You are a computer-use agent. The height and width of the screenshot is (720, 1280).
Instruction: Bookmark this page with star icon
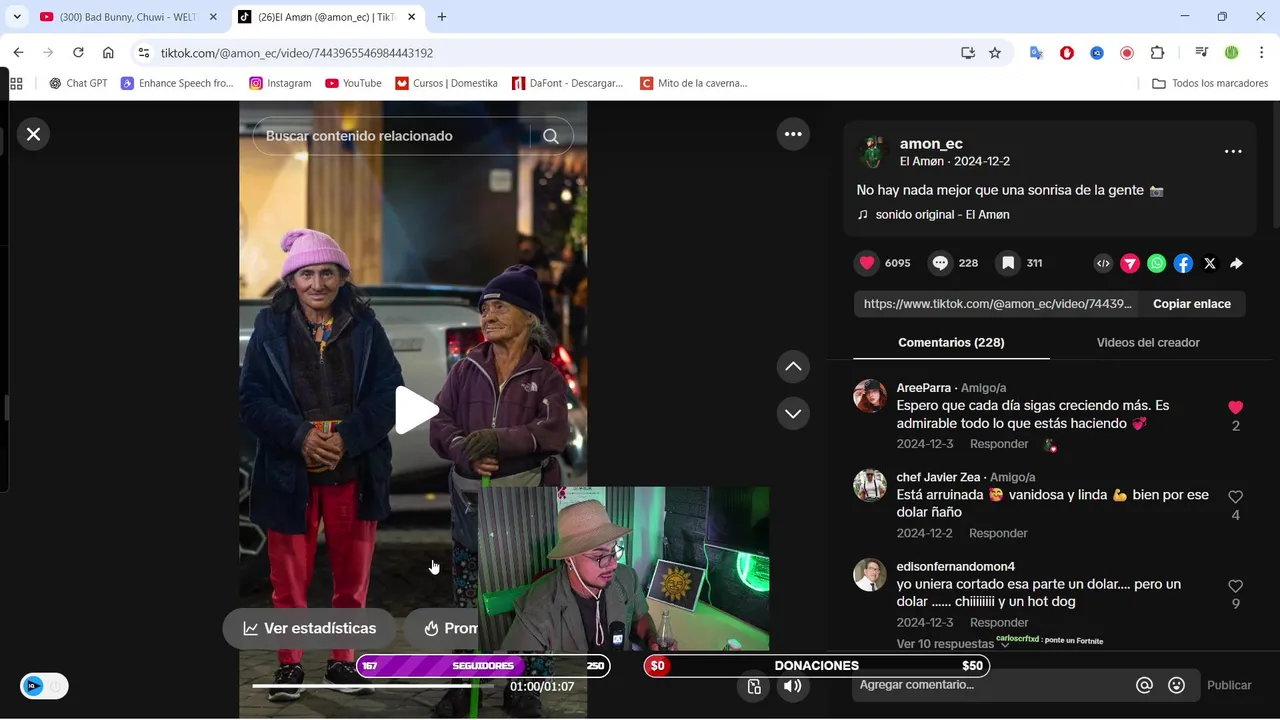(x=995, y=53)
